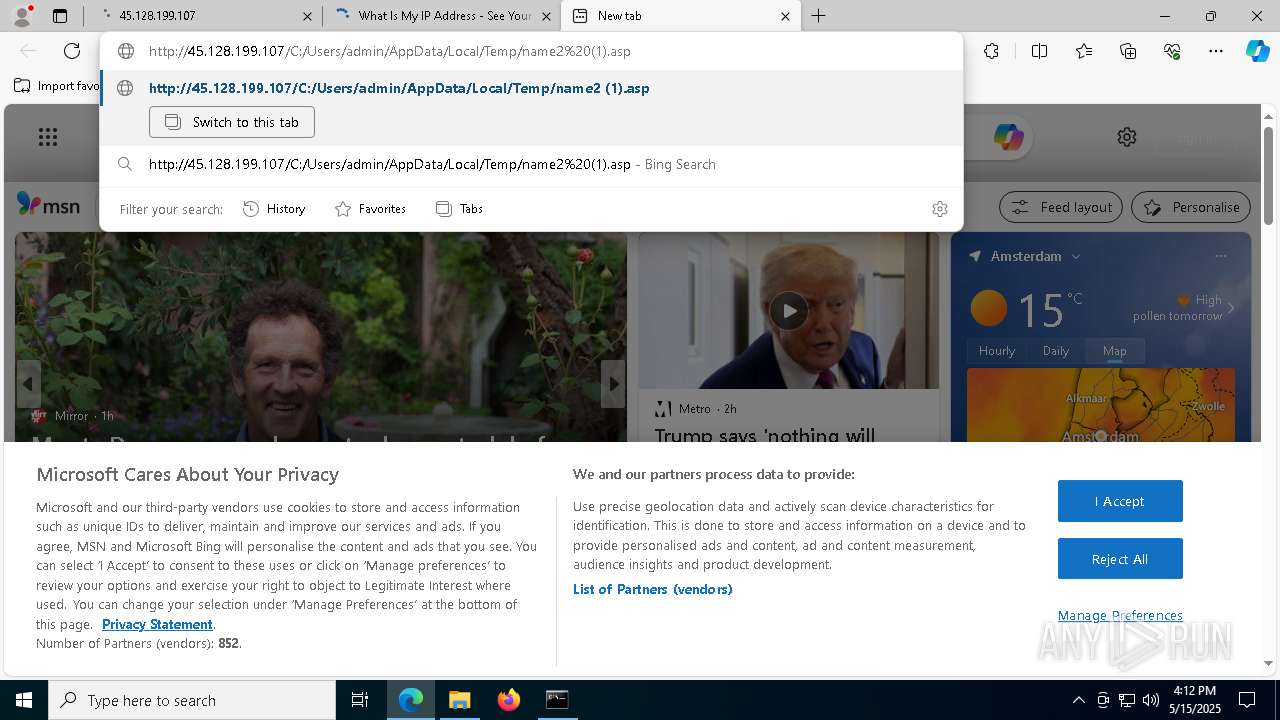Open the Copilot sidebar icon
The height and width of the screenshot is (720, 1280).
pos(1258,51)
